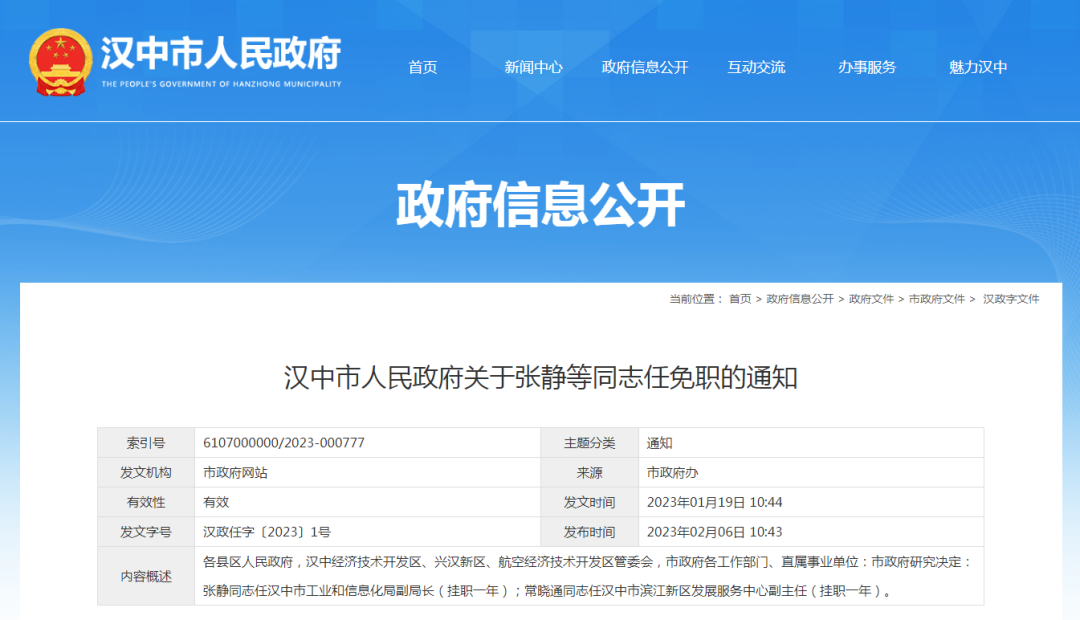Screen dimensions: 1080x620
Task: Select document number 汉政任字〔2023〕1号
Action: tap(267, 532)
